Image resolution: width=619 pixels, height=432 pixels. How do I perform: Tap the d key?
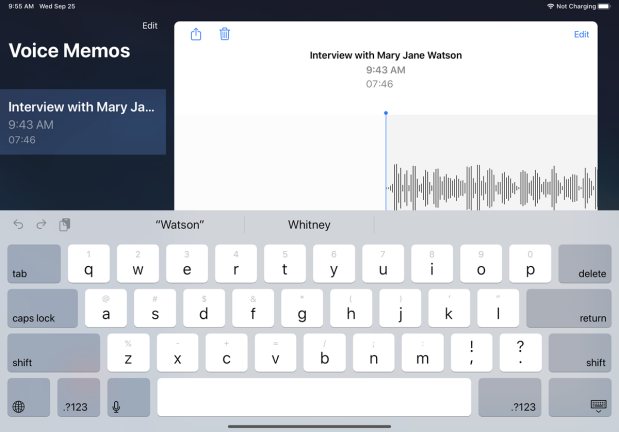pos(204,308)
